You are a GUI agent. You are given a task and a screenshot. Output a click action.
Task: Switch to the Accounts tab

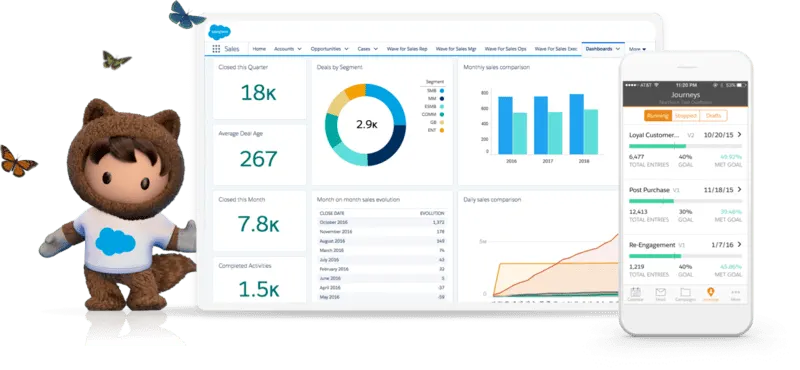tap(284, 49)
